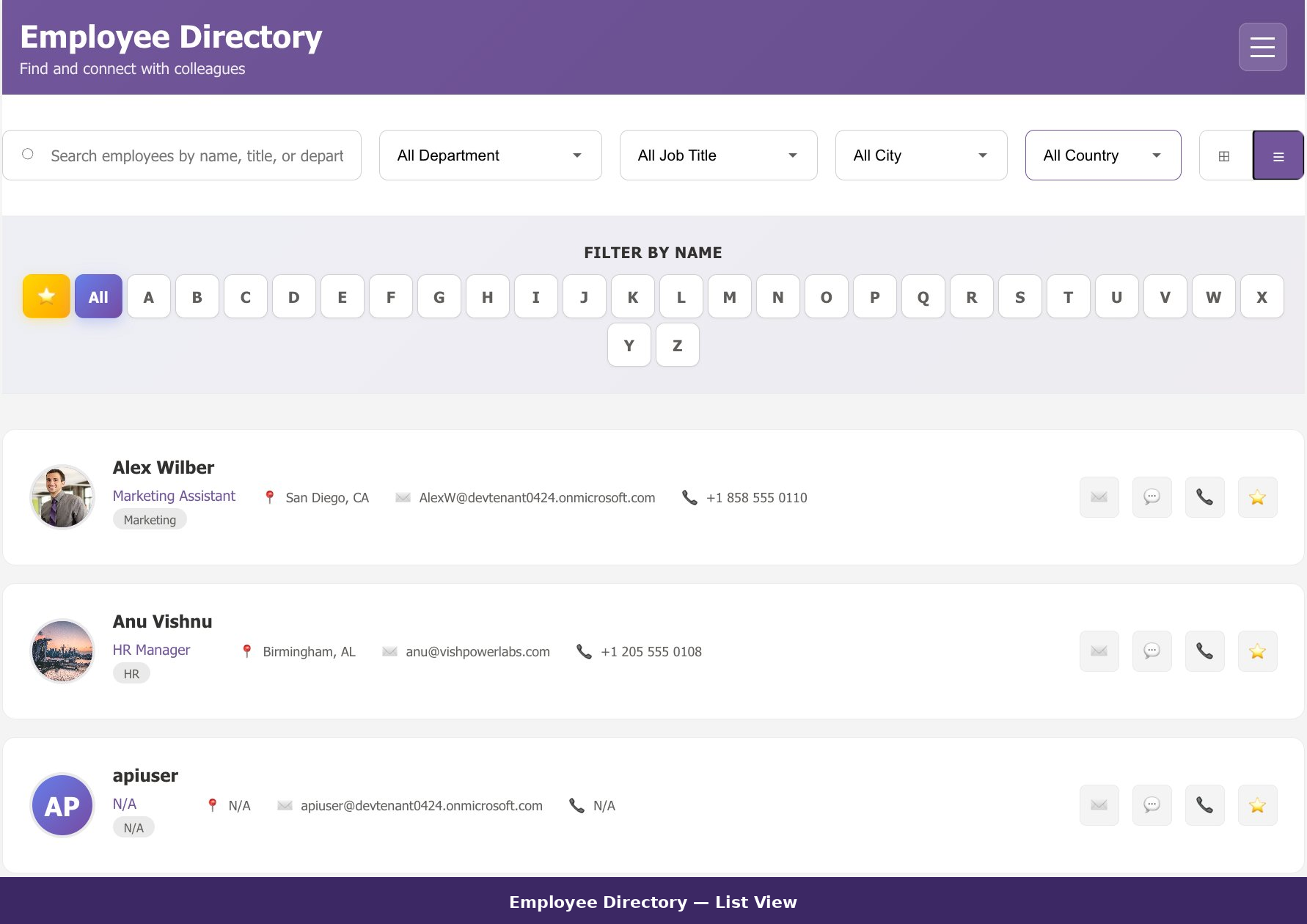The image size is (1307, 924).
Task: Click anu@vishpowerlabs.com email address
Action: [477, 652]
